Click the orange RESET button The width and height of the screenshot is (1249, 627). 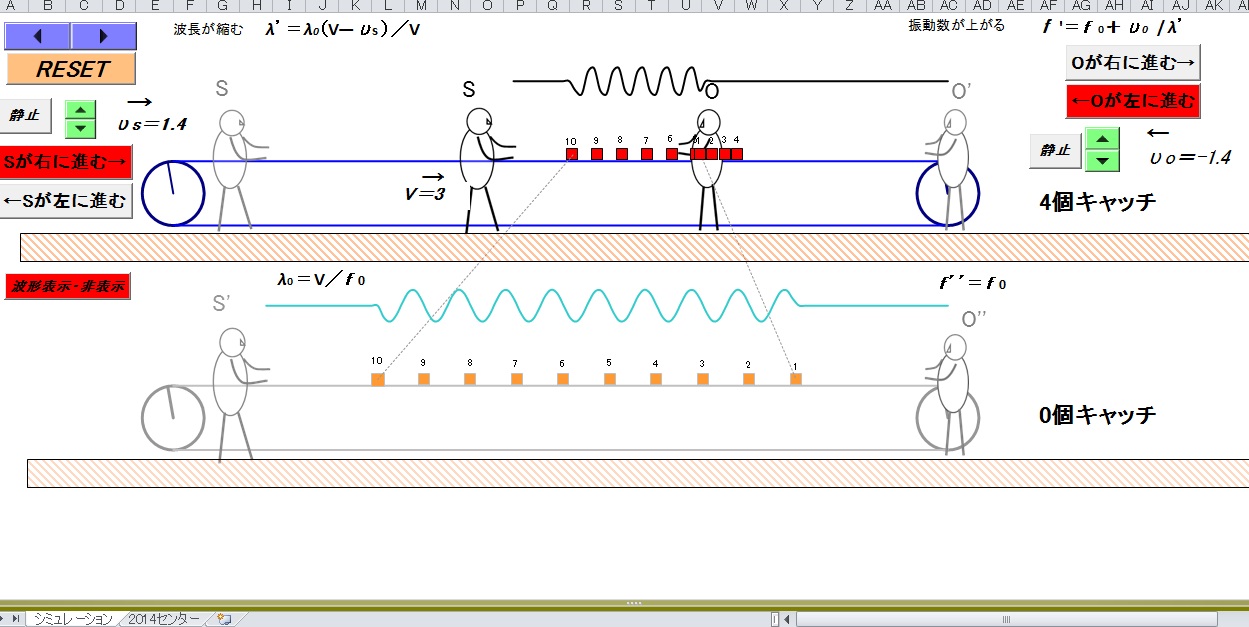coord(71,69)
